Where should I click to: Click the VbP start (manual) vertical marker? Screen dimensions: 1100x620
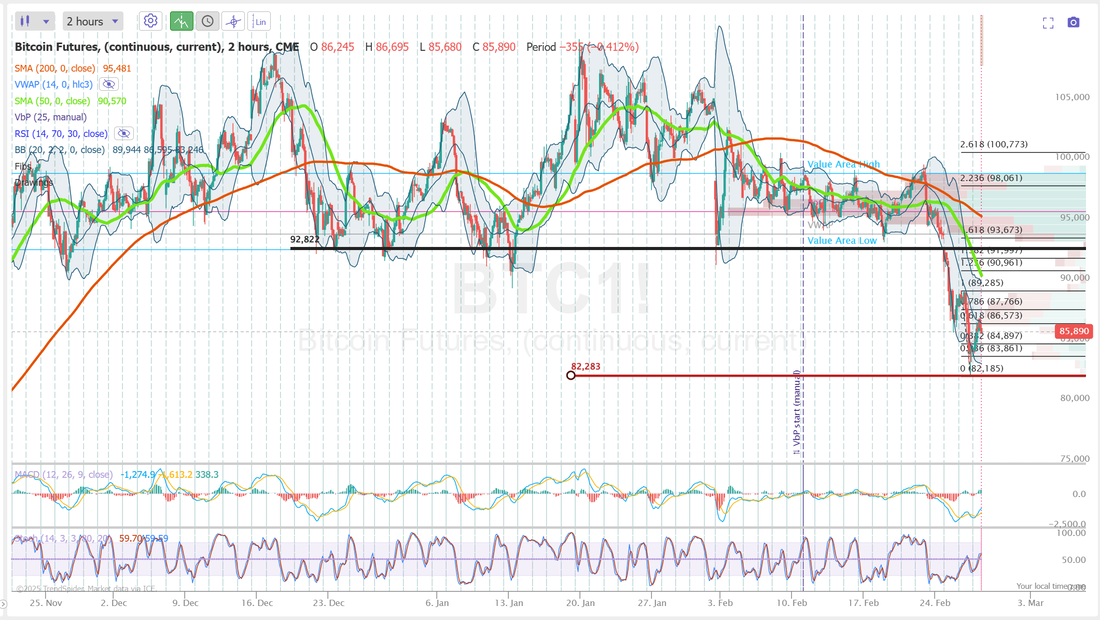798,412
